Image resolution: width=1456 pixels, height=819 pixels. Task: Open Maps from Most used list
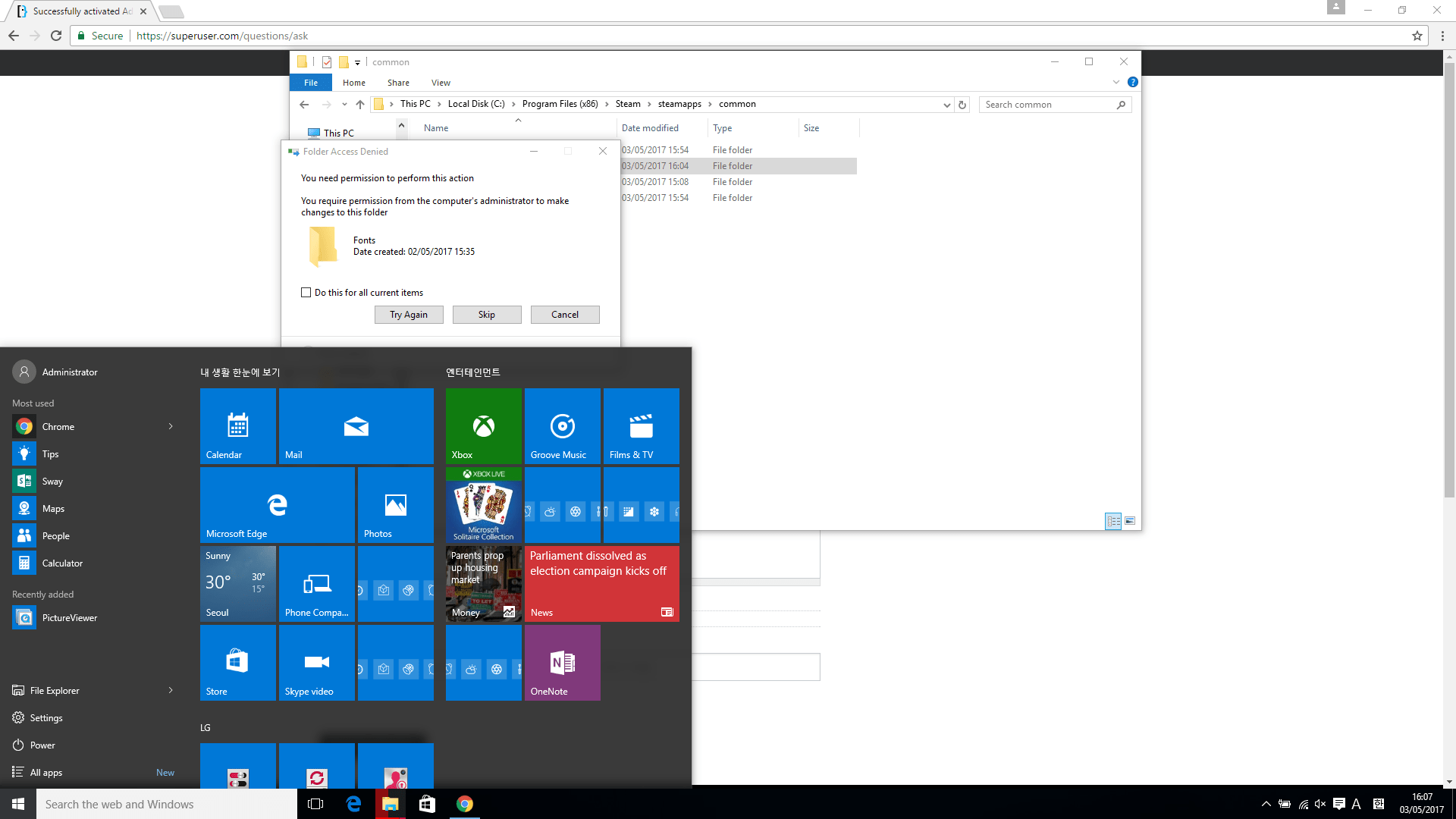click(x=91, y=509)
